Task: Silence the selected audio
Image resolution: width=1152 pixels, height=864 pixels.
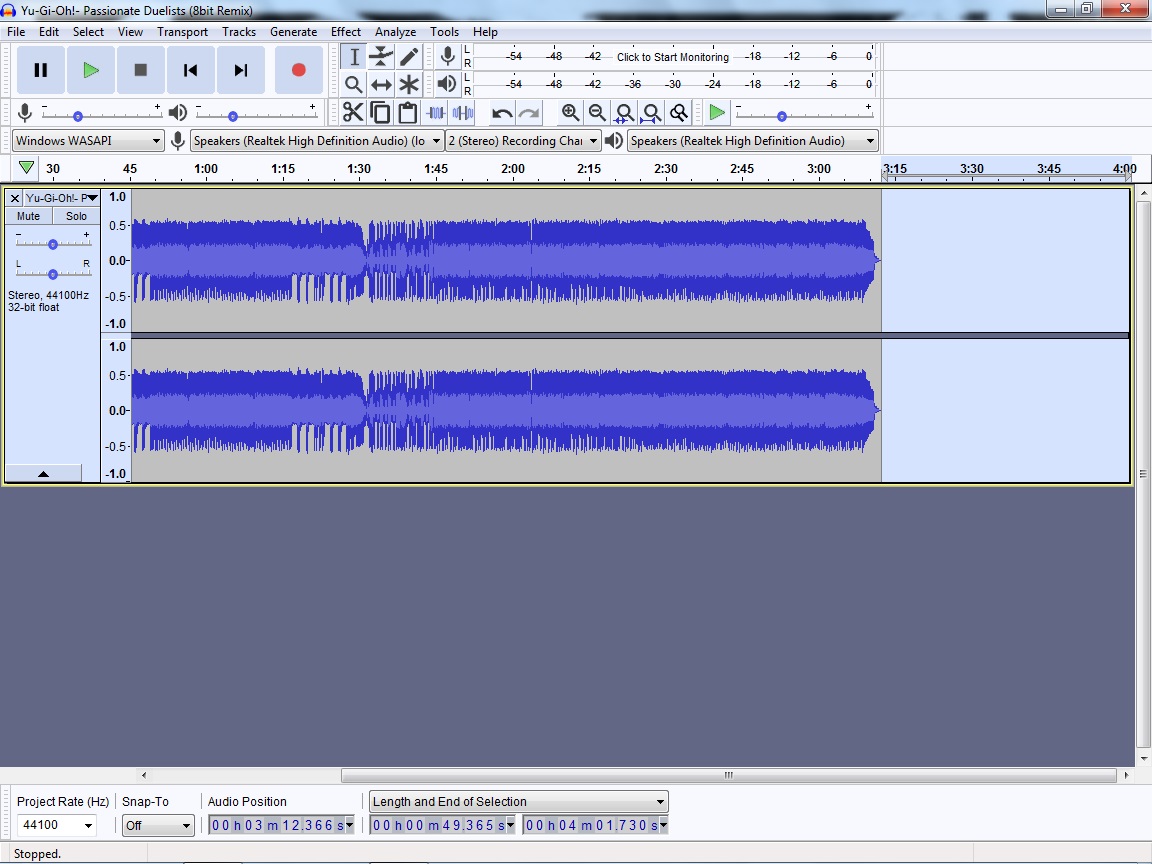Action: (463, 112)
